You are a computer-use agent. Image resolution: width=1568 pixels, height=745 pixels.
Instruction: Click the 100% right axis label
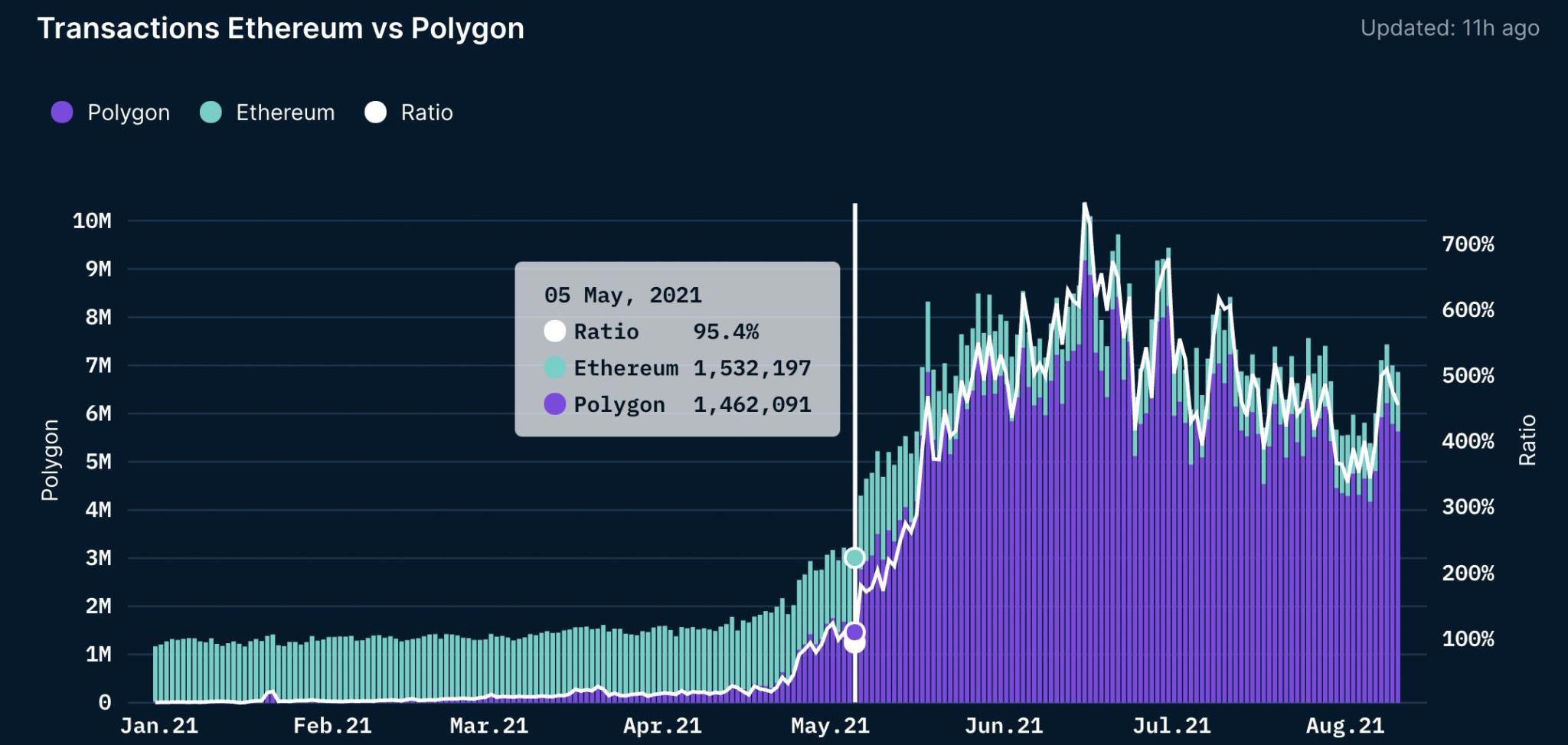tap(1468, 639)
